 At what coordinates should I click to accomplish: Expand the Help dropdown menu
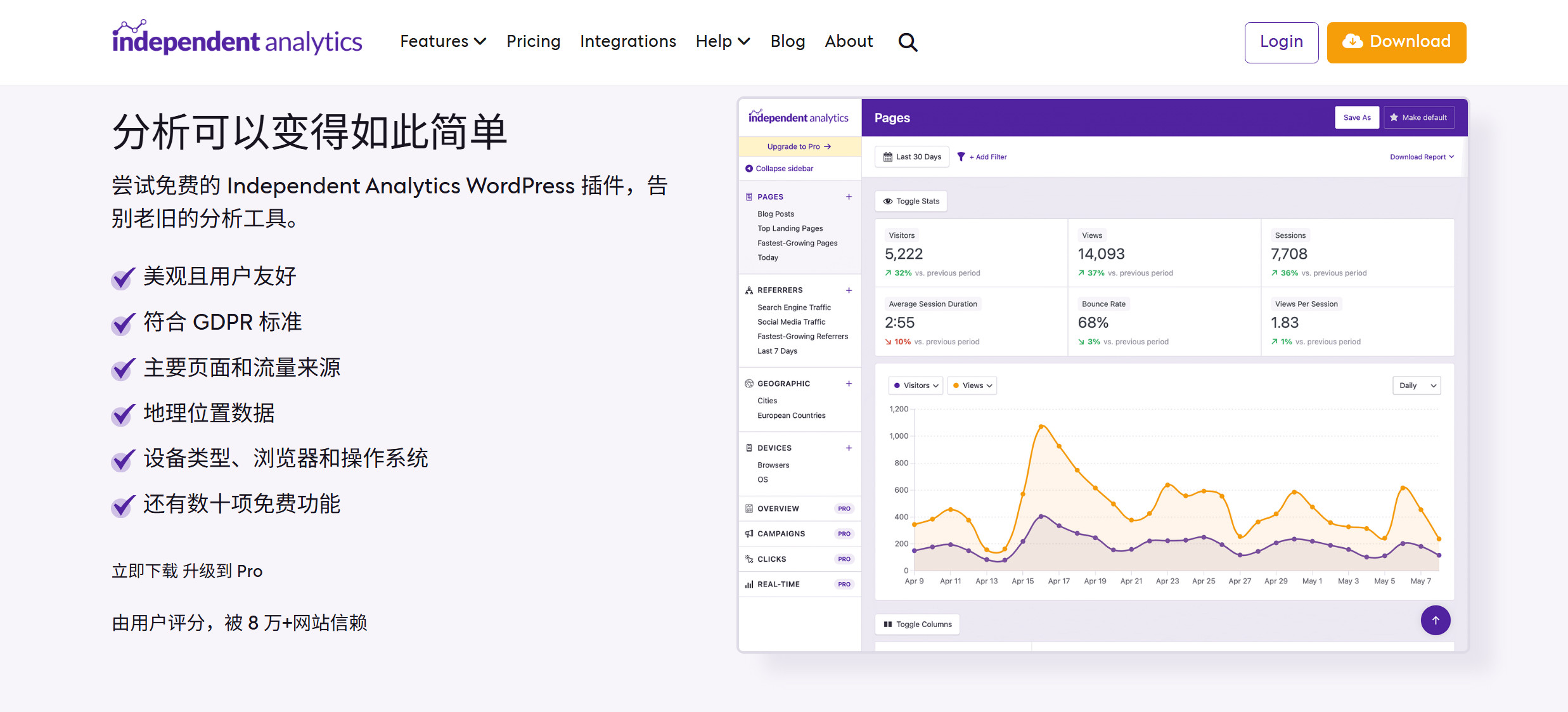point(723,41)
